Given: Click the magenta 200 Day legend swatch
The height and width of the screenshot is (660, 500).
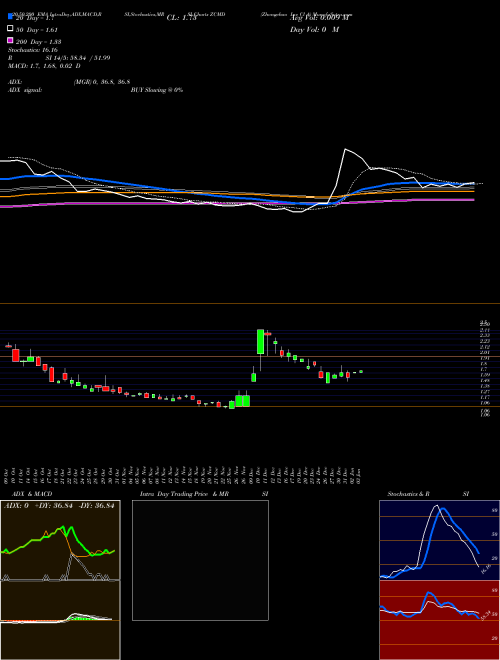Looking at the screenshot, I should click(x=10, y=40).
